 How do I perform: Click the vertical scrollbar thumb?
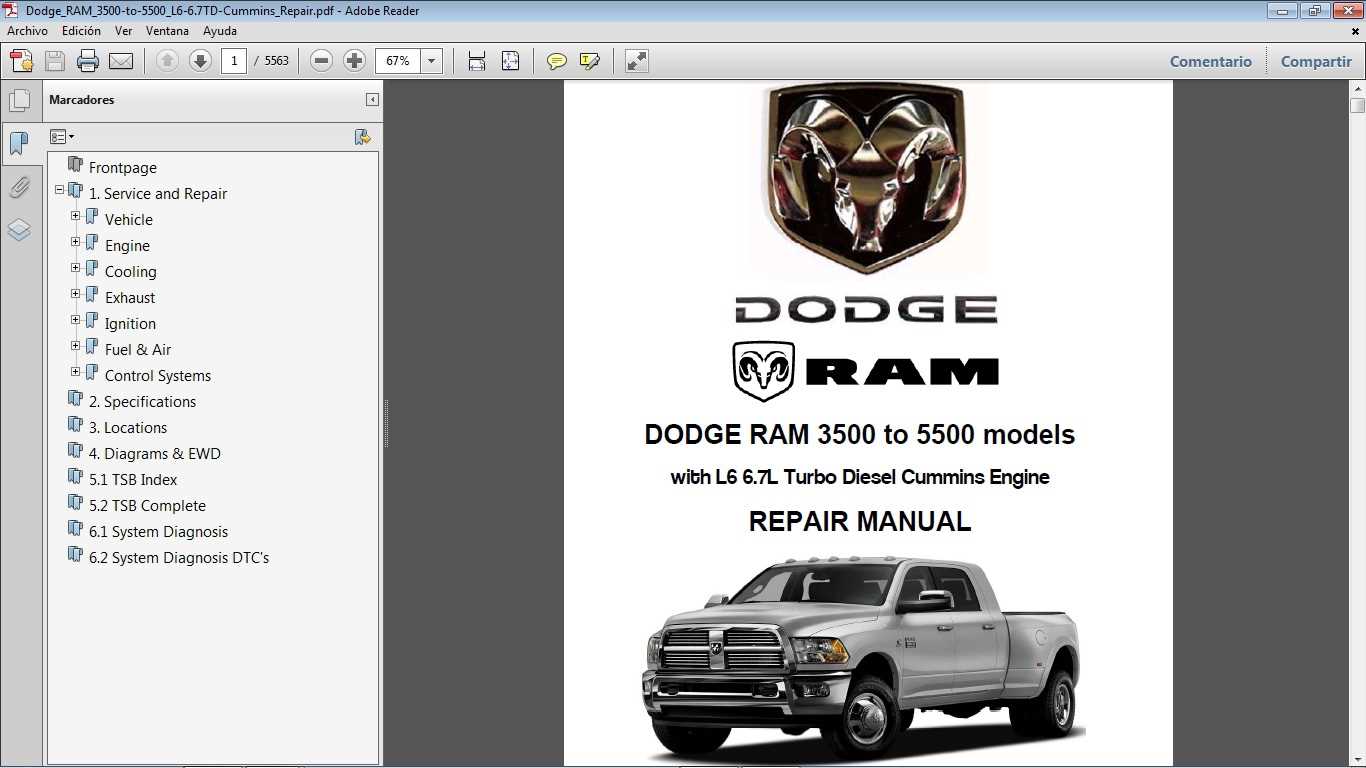click(x=1357, y=106)
